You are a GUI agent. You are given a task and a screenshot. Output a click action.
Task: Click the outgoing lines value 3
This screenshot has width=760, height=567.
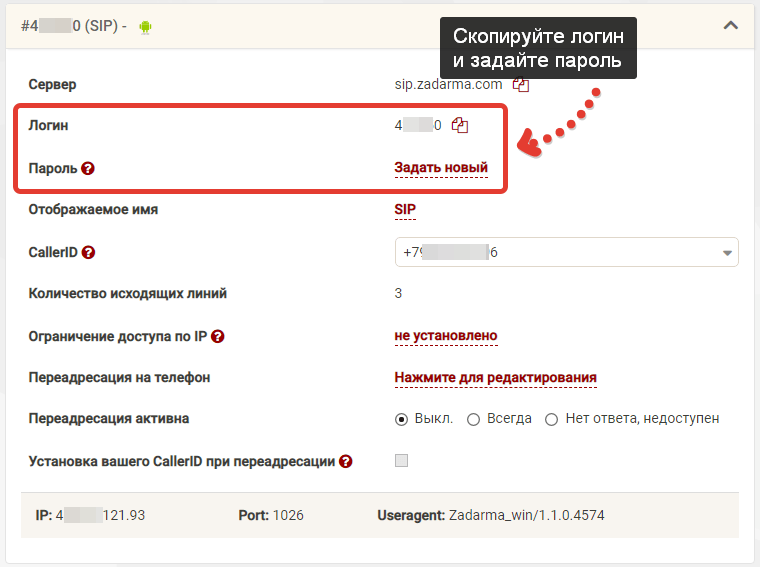[398, 294]
